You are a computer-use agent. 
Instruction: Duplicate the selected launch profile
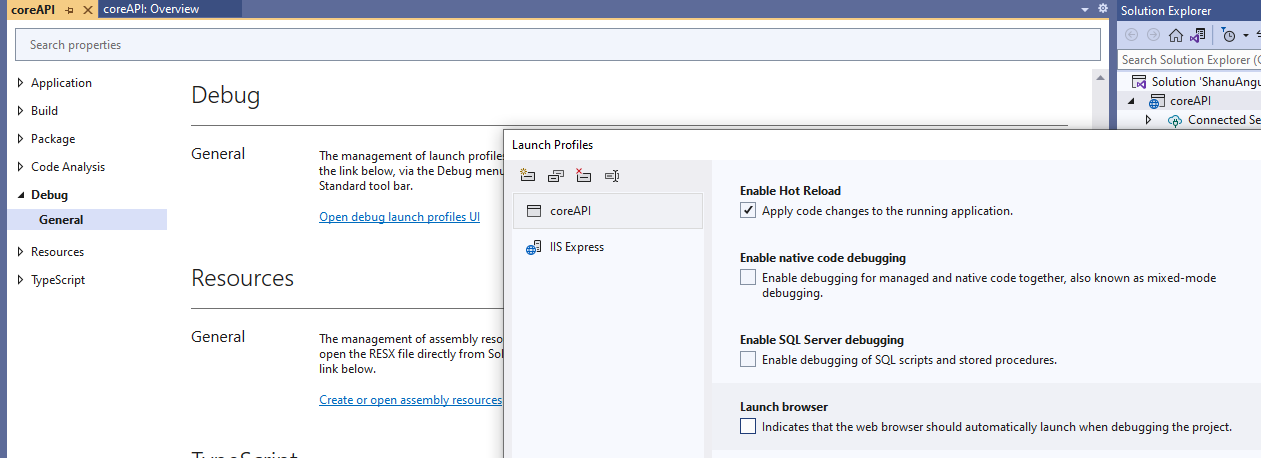pos(556,176)
